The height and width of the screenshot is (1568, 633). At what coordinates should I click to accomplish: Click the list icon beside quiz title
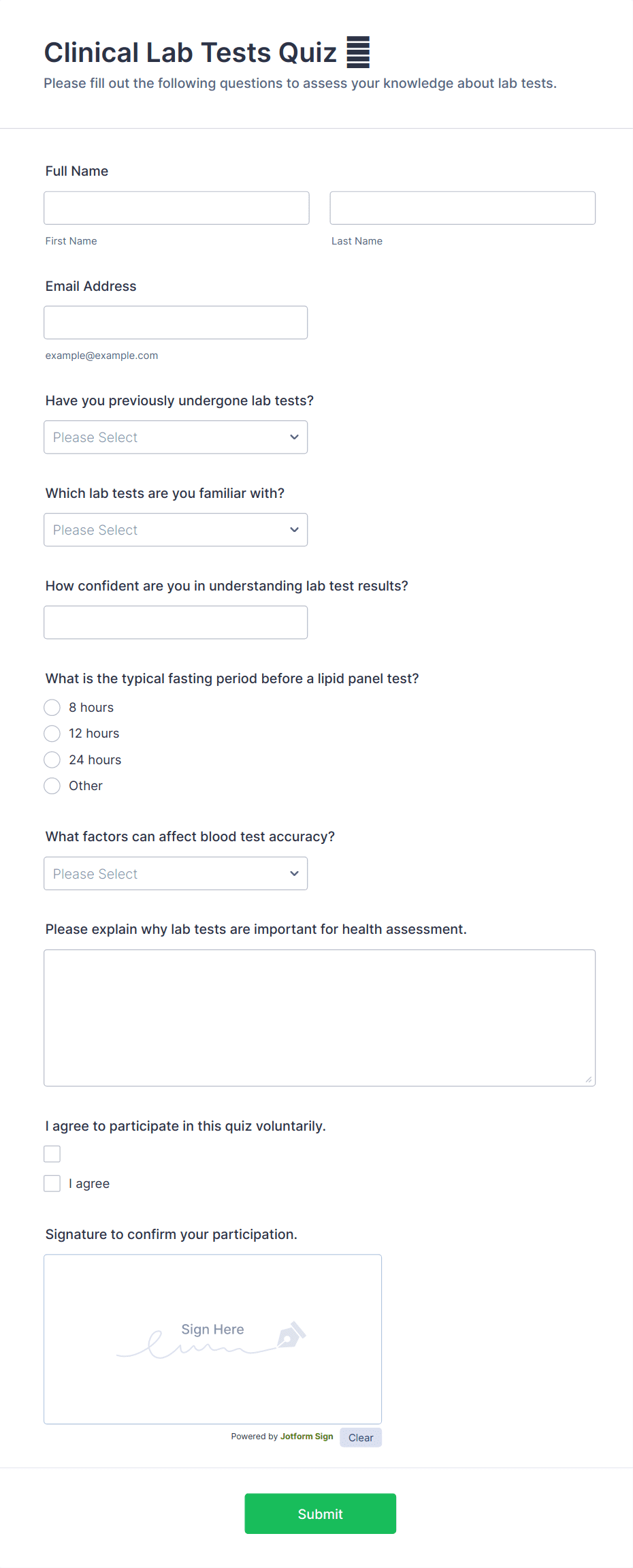pos(358,52)
